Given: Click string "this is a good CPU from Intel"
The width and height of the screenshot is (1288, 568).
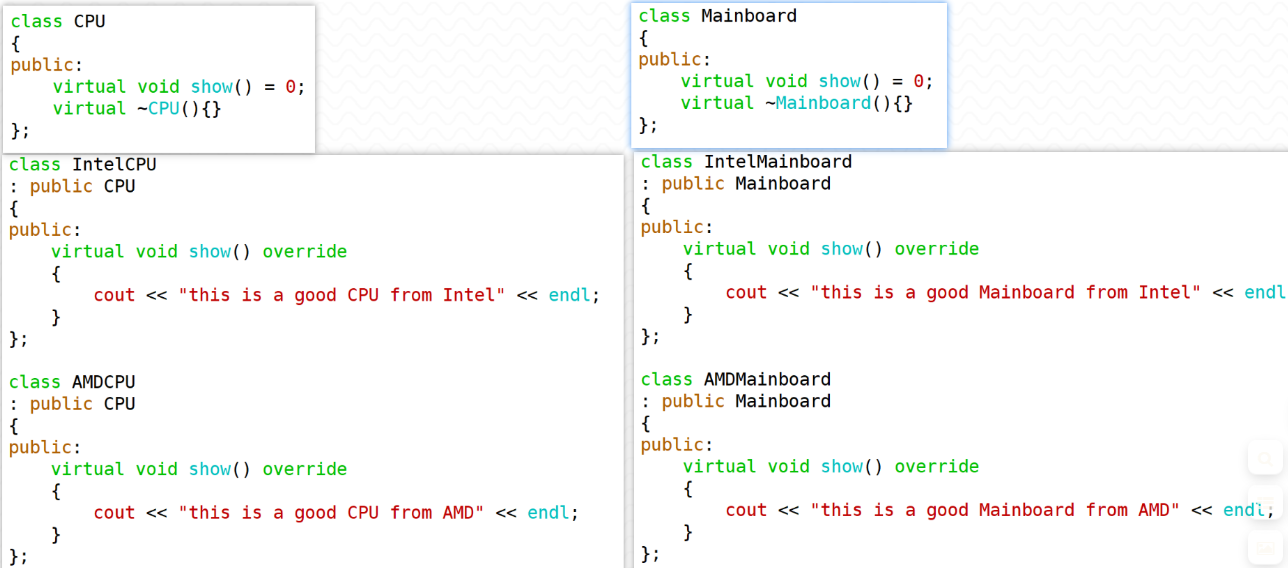Looking at the screenshot, I should 342,295.
